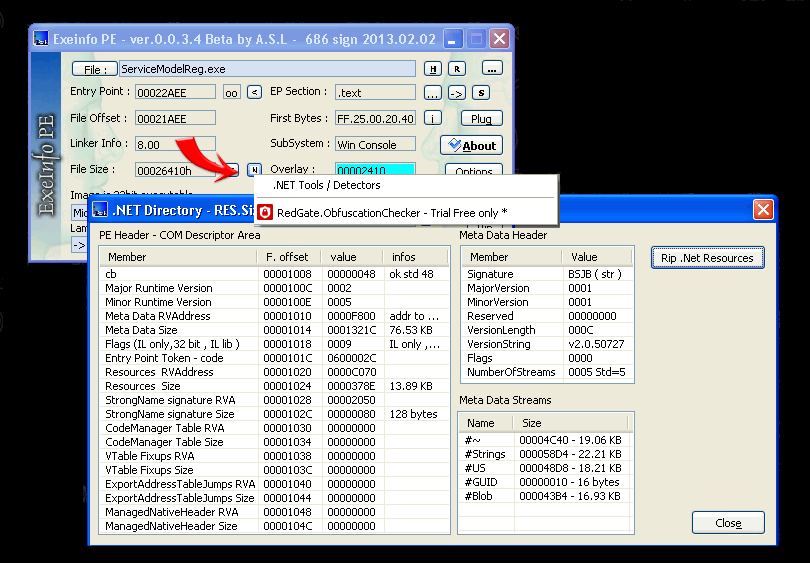Select ExportAddressTableJumps RVA row

(x=274, y=484)
